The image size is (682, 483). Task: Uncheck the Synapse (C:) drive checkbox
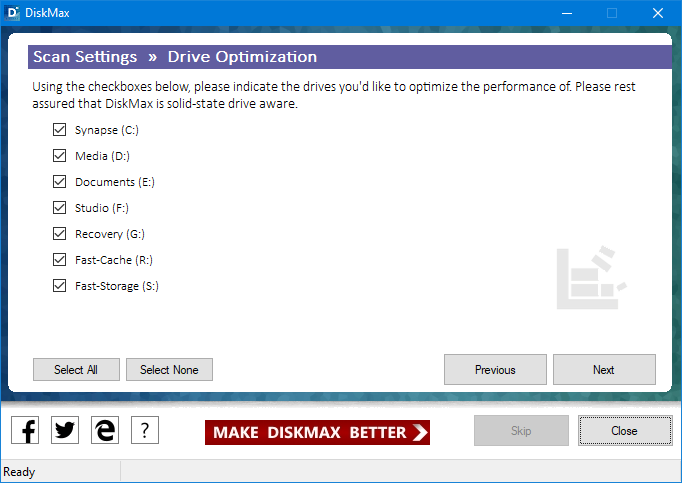click(x=60, y=130)
